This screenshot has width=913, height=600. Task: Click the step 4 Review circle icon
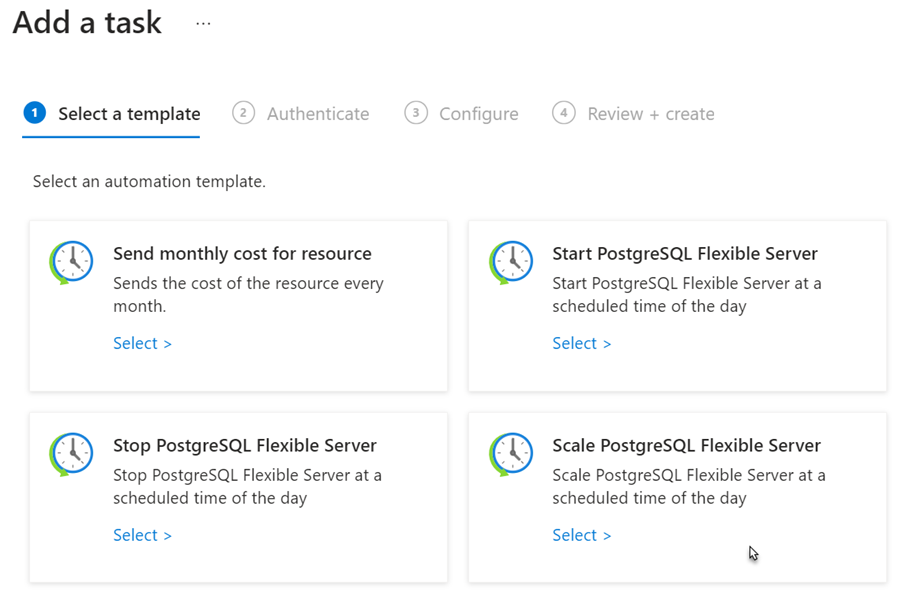coord(563,113)
